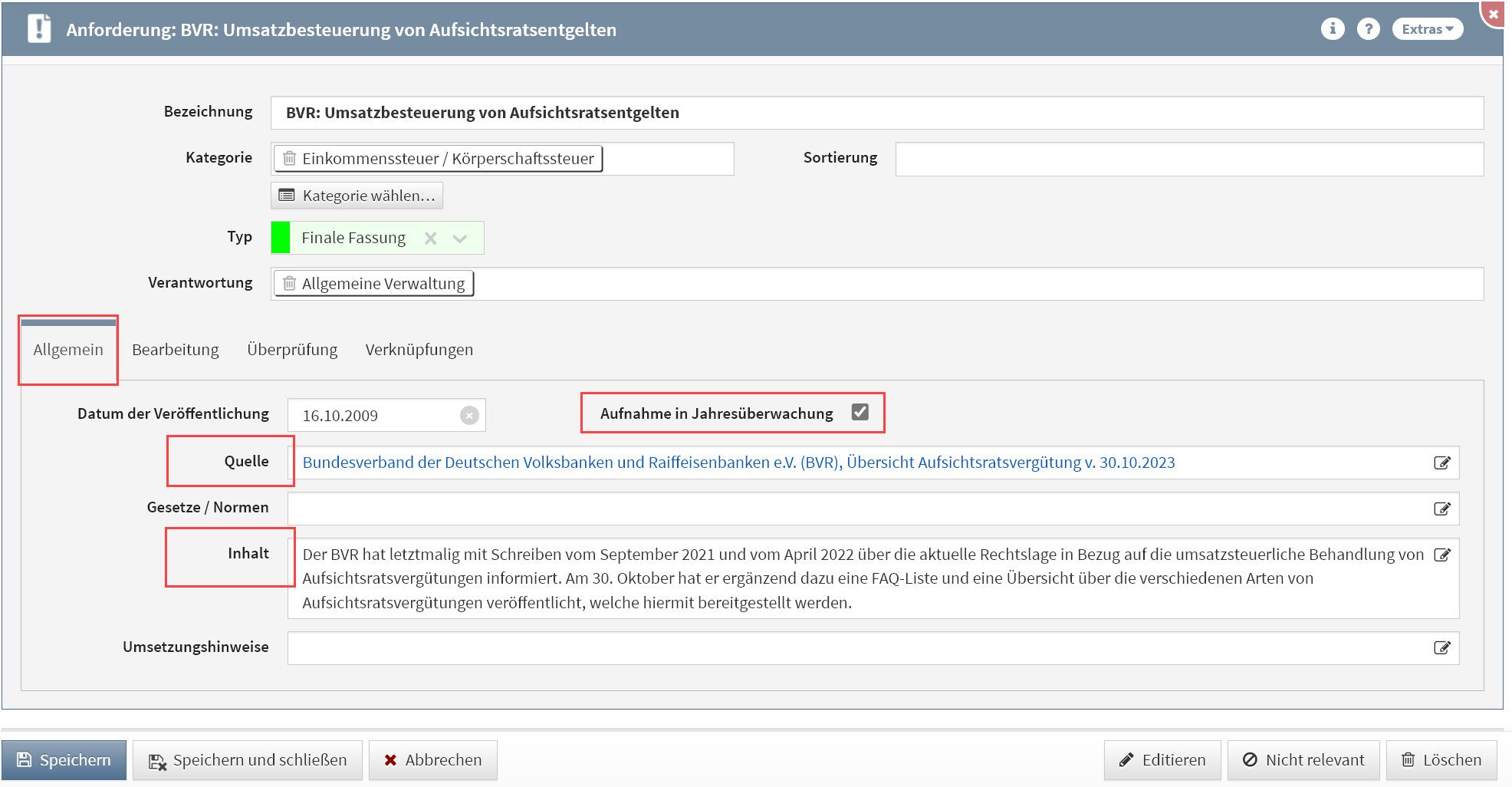Click the green Typ color swatch

point(281,238)
